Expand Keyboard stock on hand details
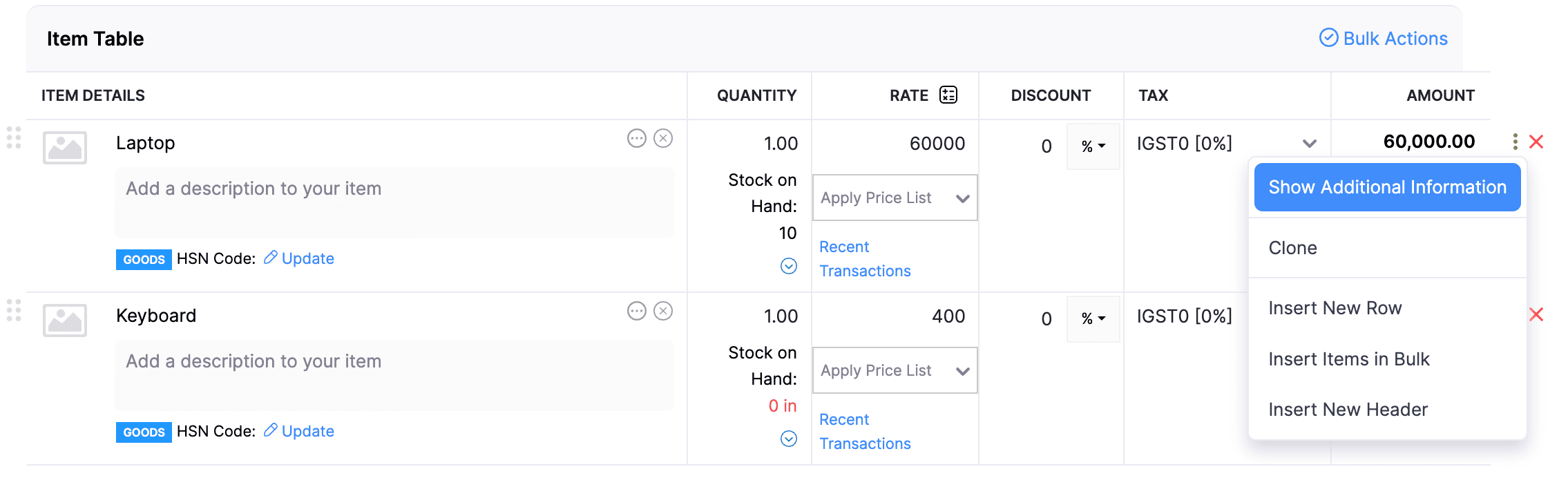 coord(788,439)
